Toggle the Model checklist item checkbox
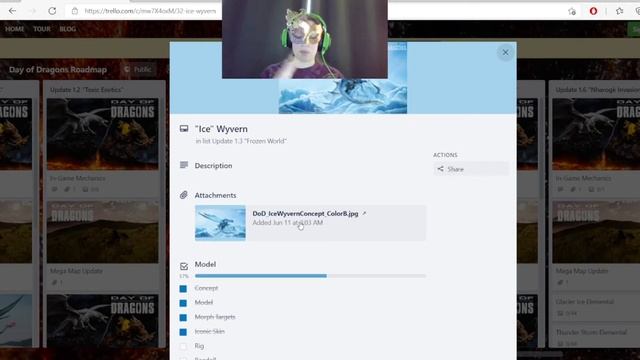640x360 pixels. pos(183,303)
